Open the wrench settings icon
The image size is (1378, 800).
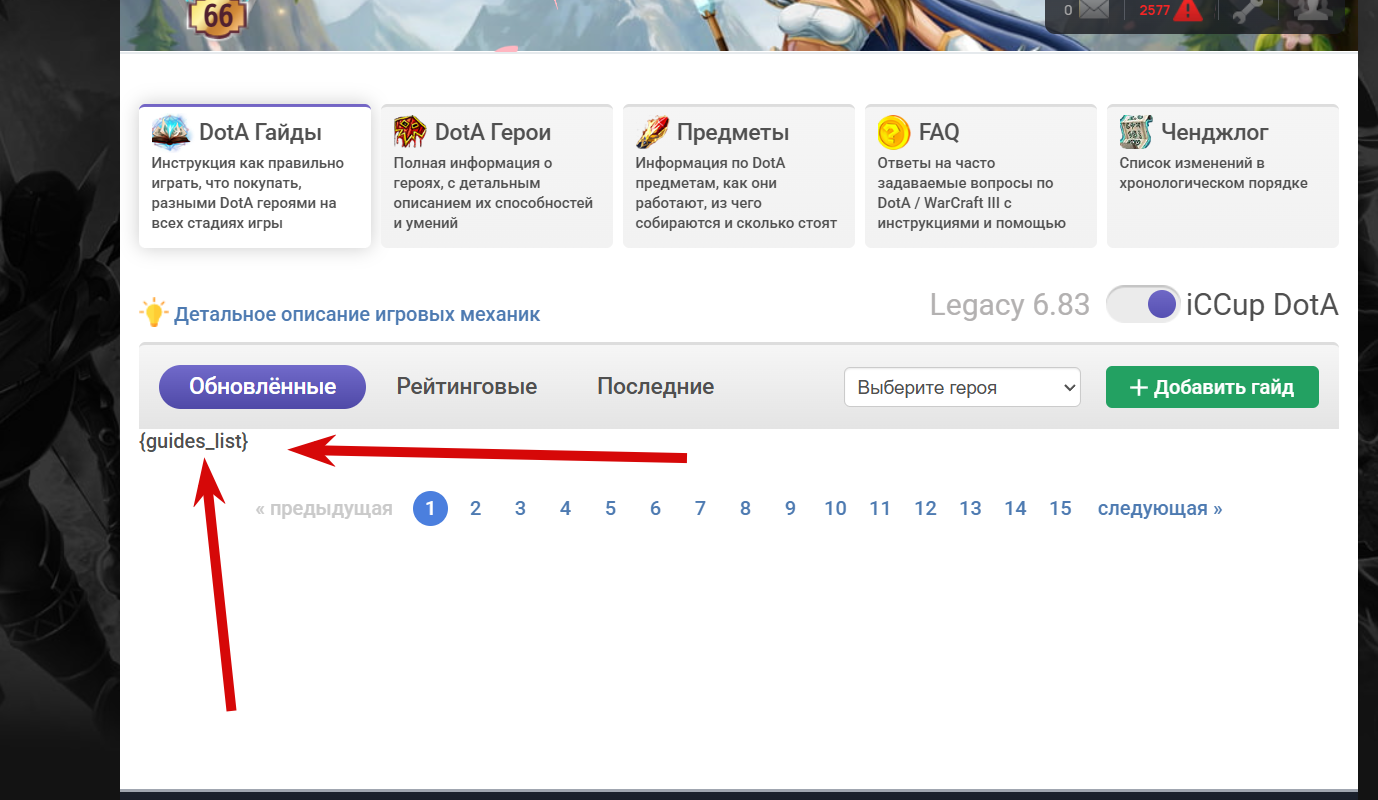coord(1249,11)
